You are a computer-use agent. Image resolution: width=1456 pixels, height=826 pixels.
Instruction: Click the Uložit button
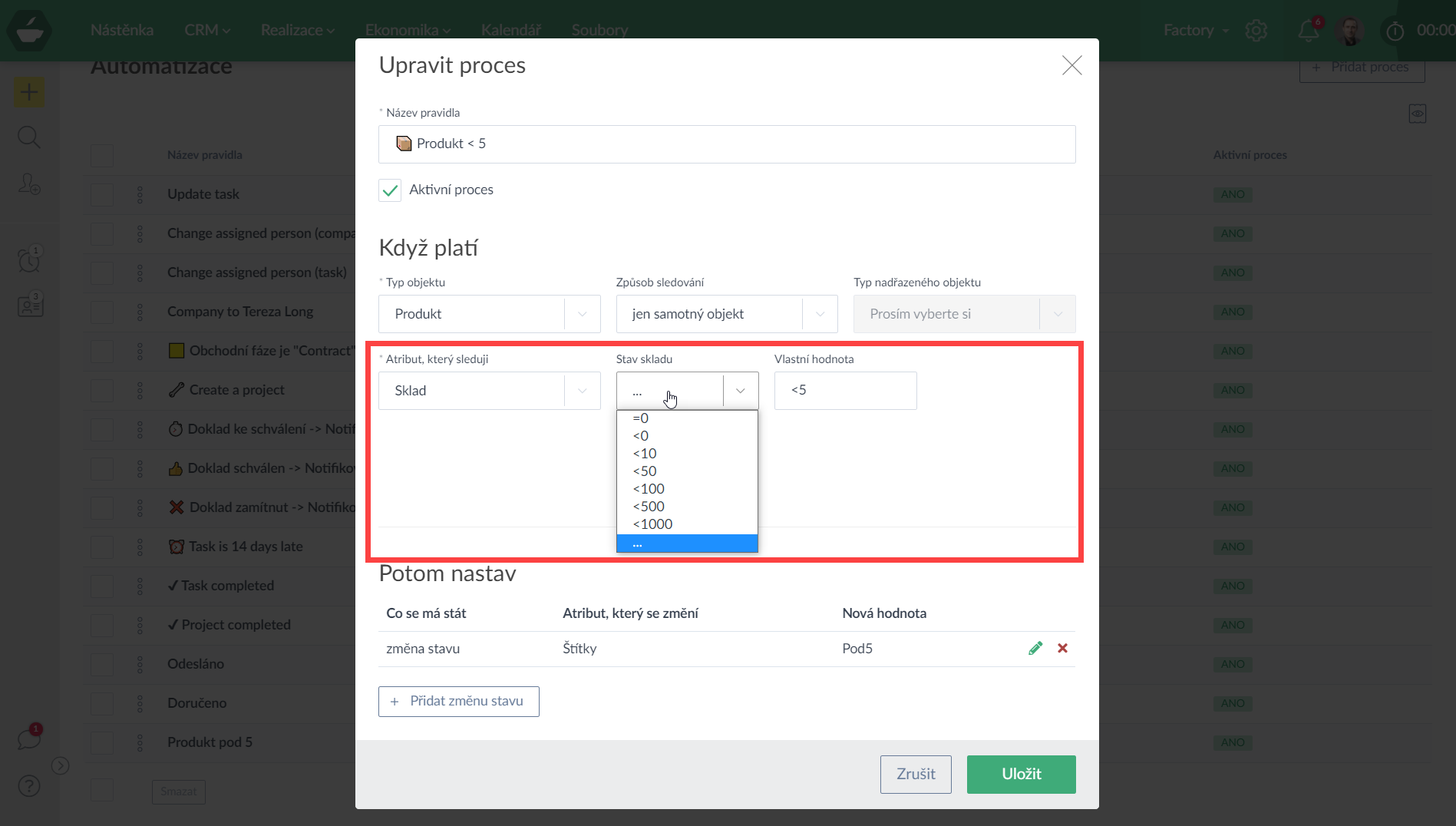coord(1021,774)
